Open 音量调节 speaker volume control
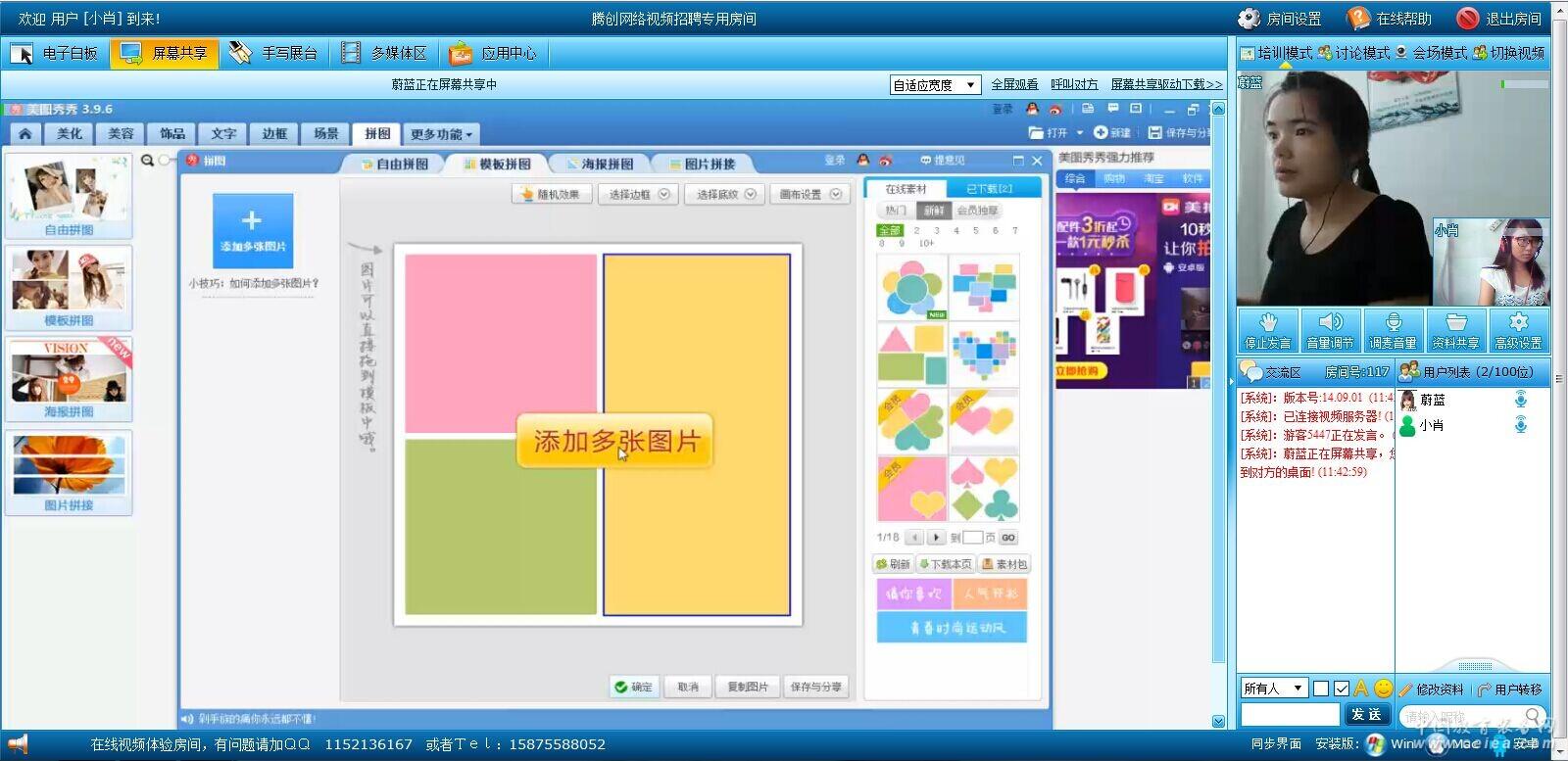This screenshot has width=1568, height=761. point(1330,323)
